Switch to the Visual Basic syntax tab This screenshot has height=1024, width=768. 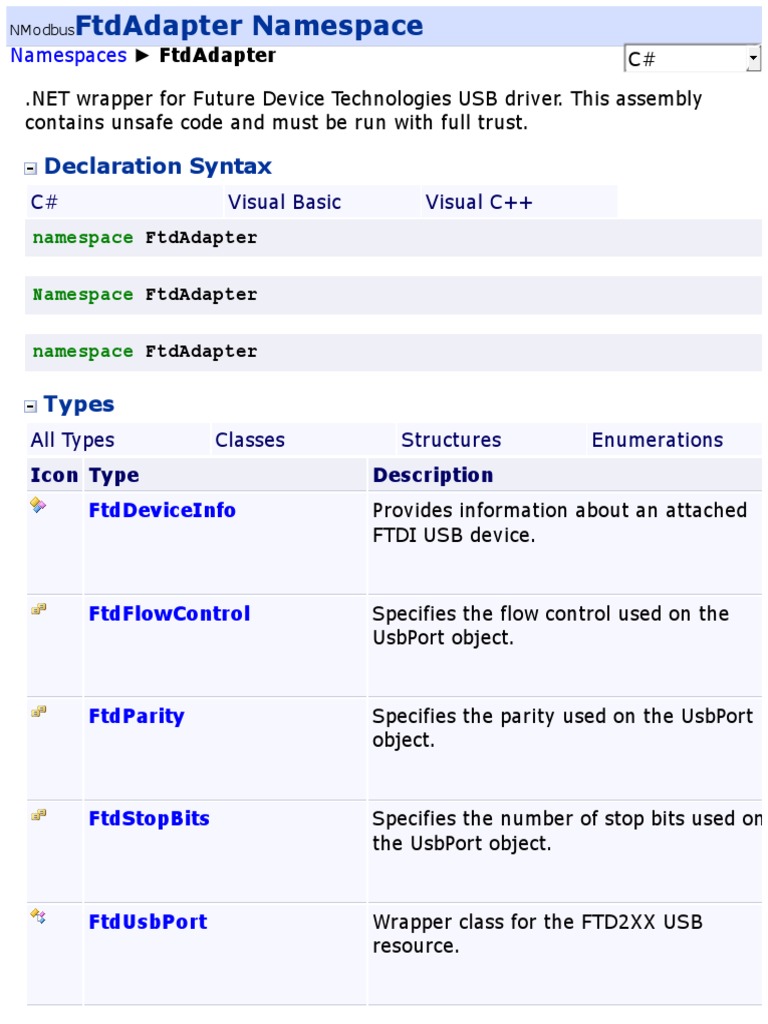[x=284, y=202]
